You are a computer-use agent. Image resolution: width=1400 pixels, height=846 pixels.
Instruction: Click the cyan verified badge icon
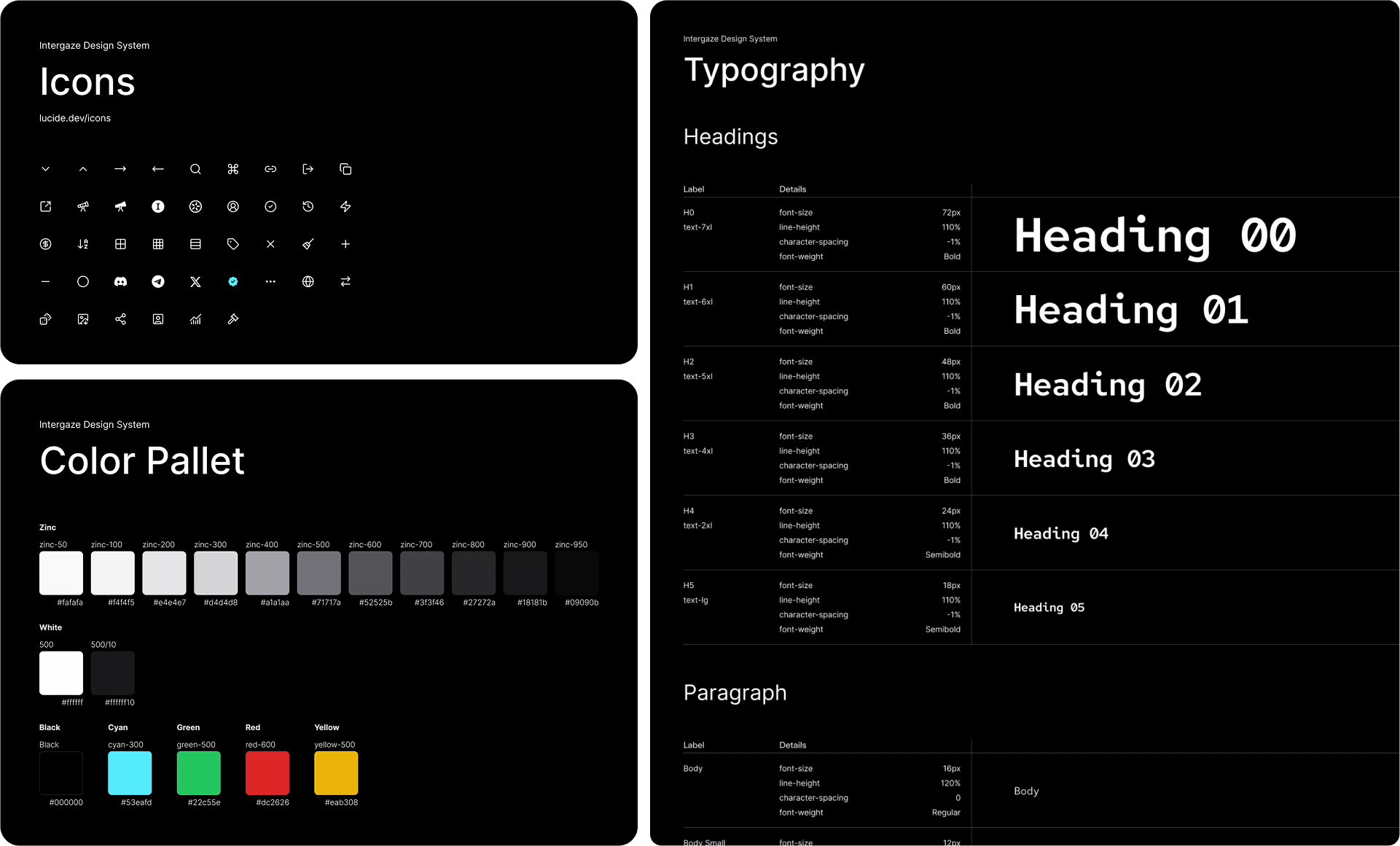pyautogui.click(x=233, y=281)
